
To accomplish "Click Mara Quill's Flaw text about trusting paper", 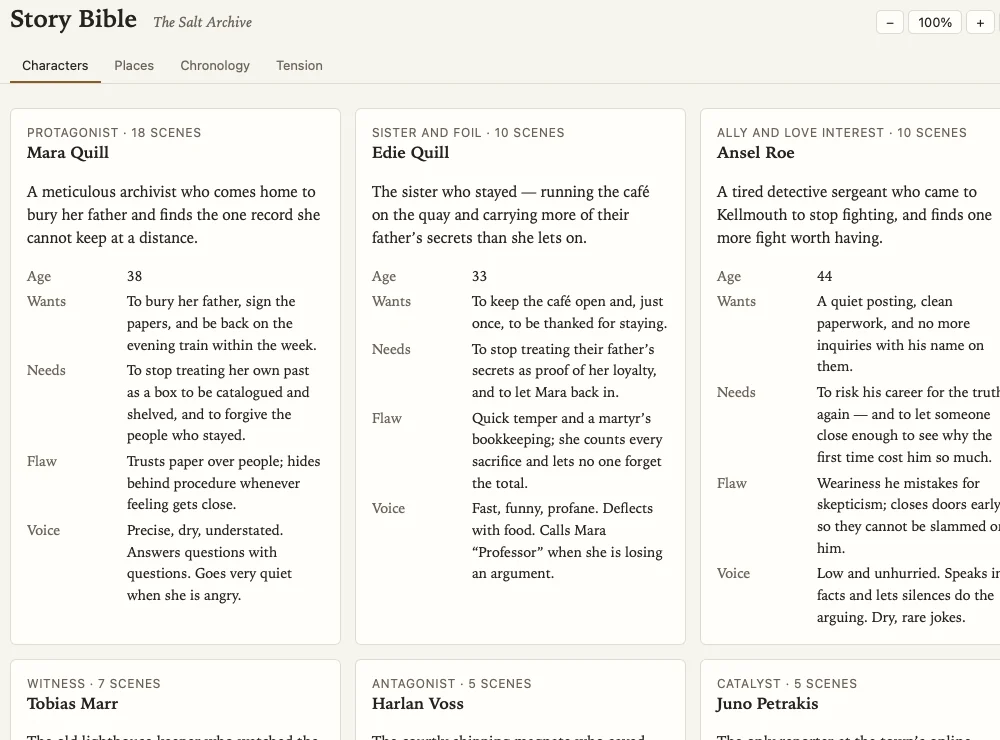I will (x=224, y=483).
